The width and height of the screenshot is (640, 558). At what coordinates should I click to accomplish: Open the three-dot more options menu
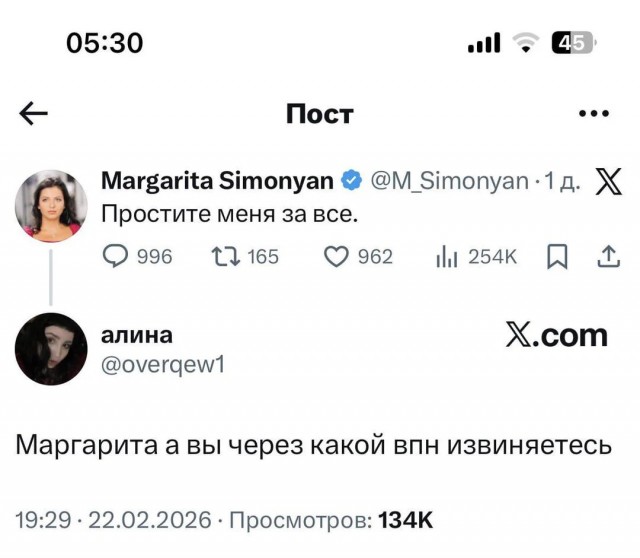[594, 114]
